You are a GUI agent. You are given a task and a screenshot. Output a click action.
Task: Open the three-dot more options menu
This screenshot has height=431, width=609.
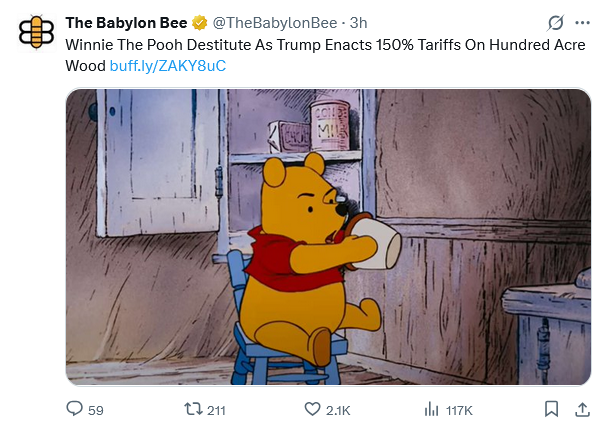[582, 23]
